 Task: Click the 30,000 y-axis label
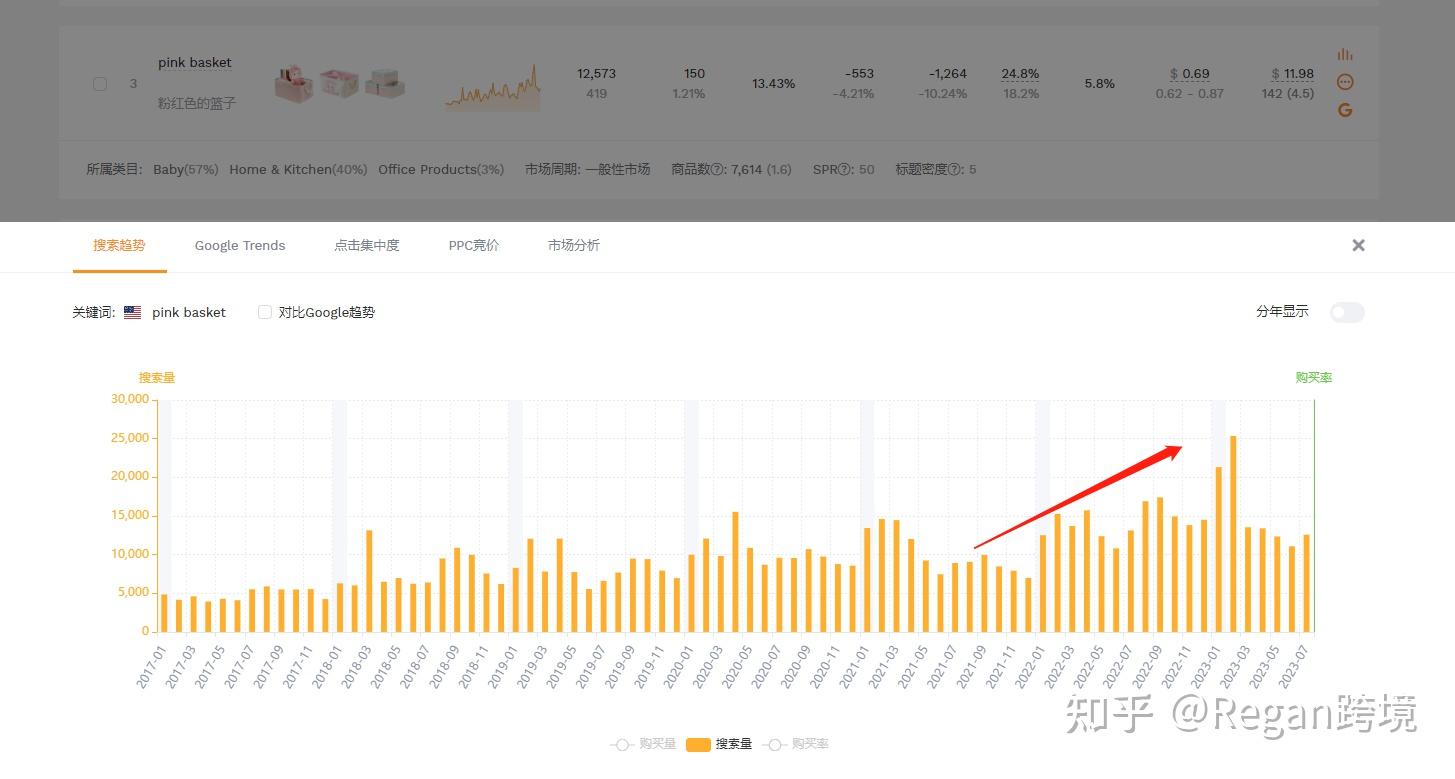click(130, 399)
